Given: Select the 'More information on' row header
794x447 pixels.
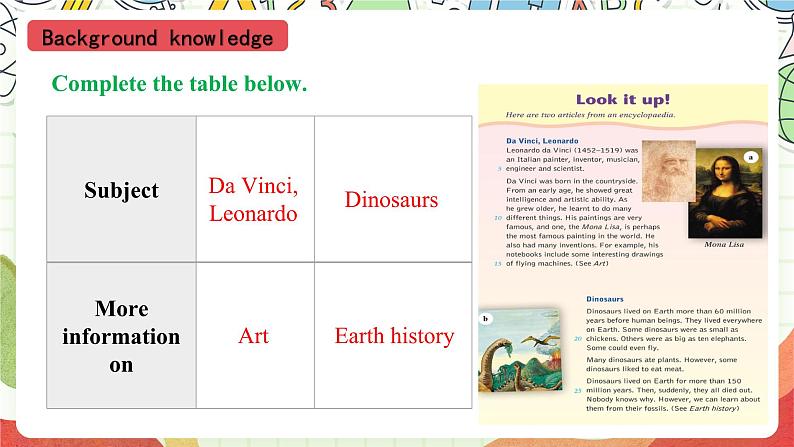Looking at the screenshot, I should [x=121, y=336].
